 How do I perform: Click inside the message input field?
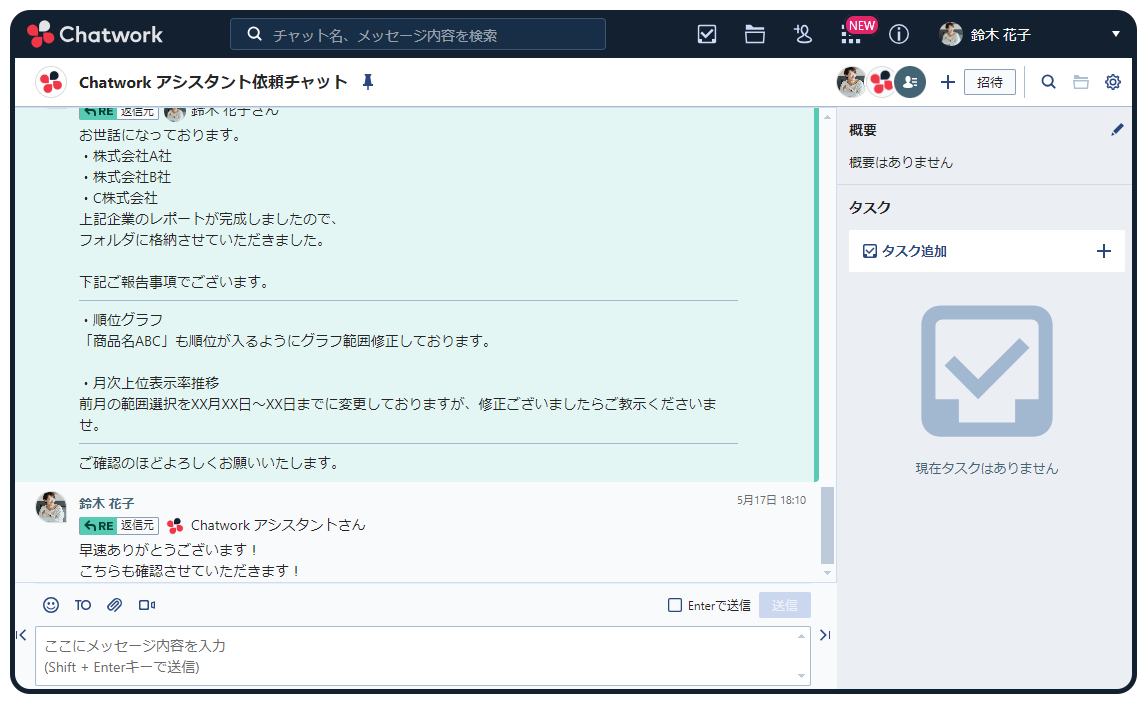pyautogui.click(x=400, y=655)
